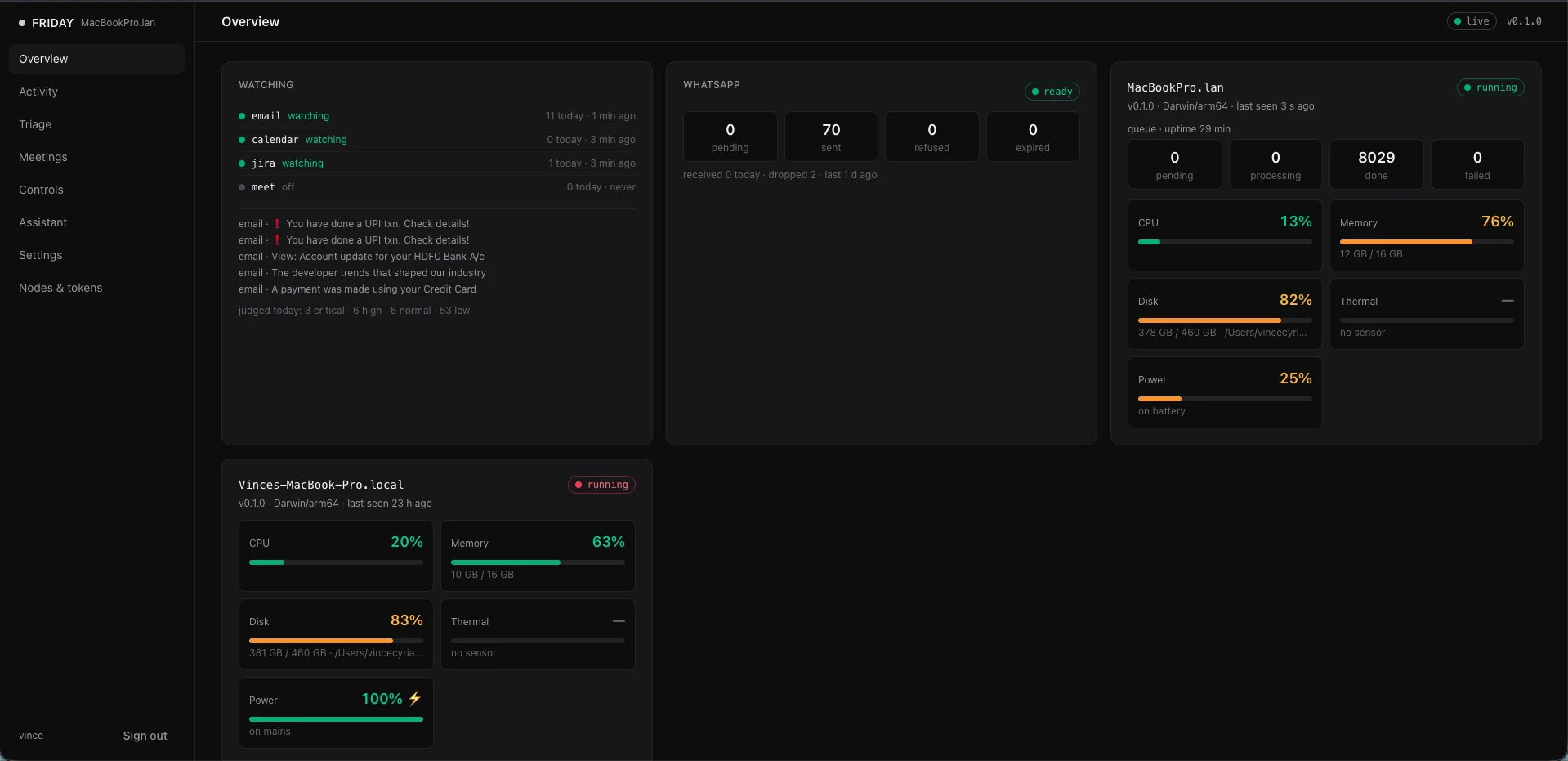The height and width of the screenshot is (761, 1568).
Task: Click the live status badge
Action: click(x=1471, y=21)
